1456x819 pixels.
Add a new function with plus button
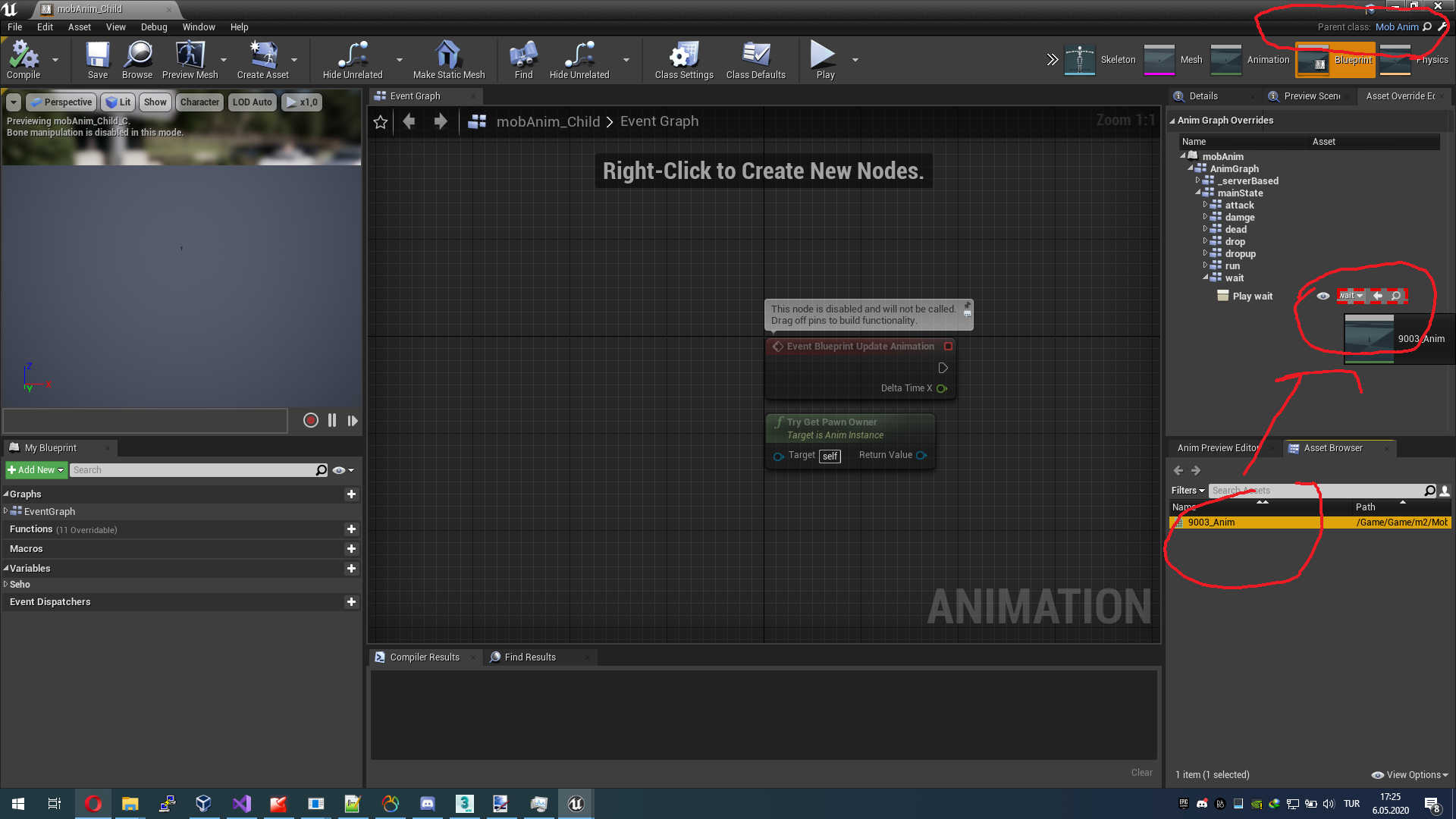click(351, 529)
